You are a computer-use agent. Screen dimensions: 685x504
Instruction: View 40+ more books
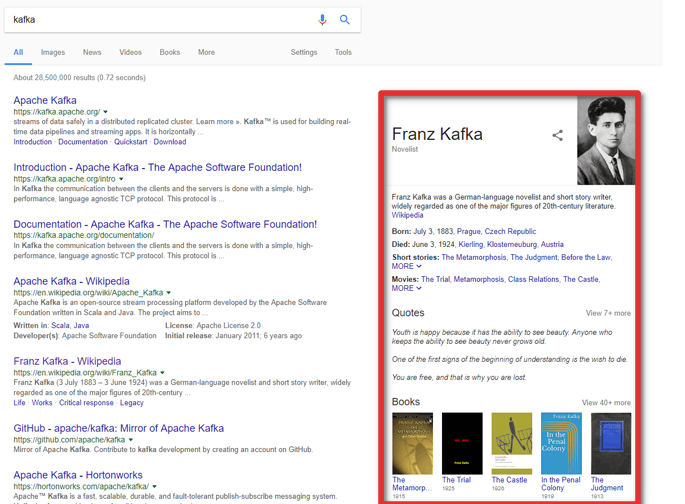606,403
